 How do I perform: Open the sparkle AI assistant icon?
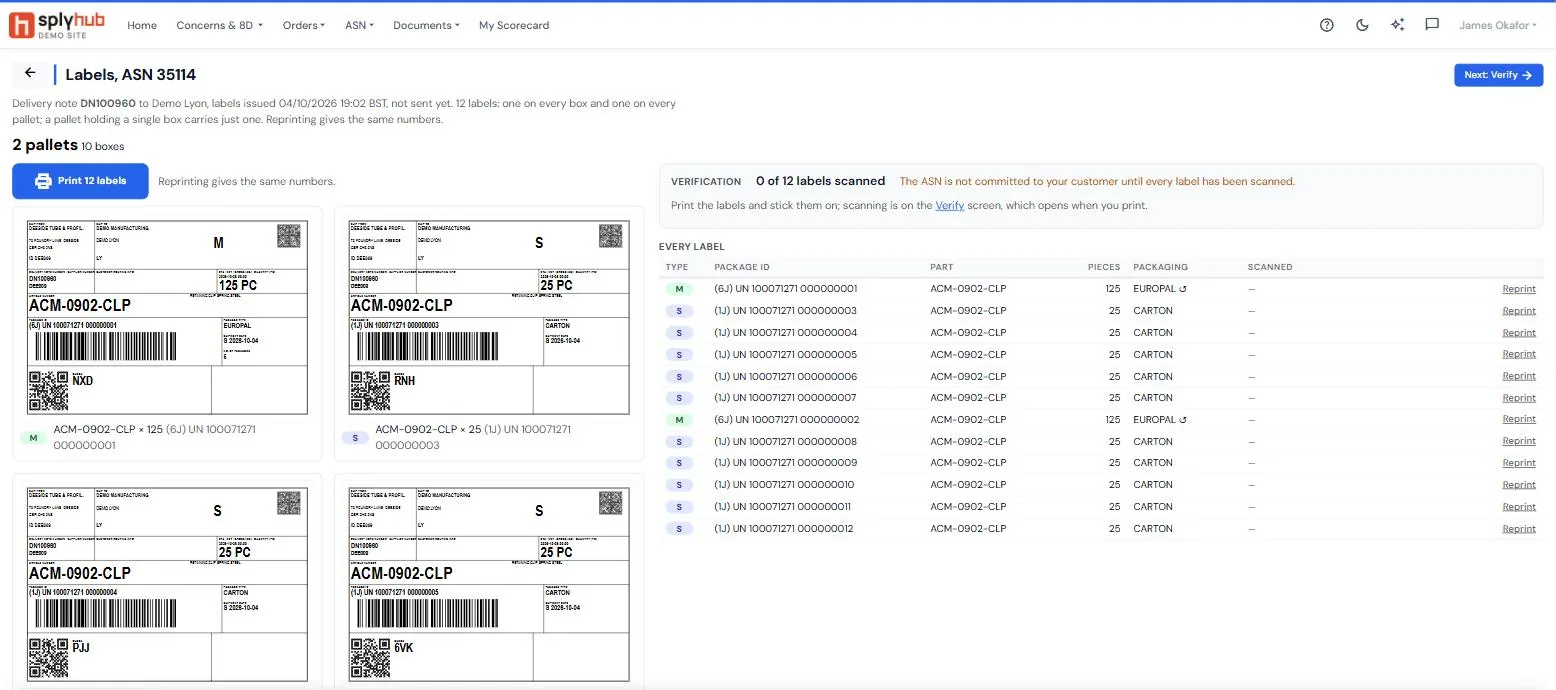1397,25
